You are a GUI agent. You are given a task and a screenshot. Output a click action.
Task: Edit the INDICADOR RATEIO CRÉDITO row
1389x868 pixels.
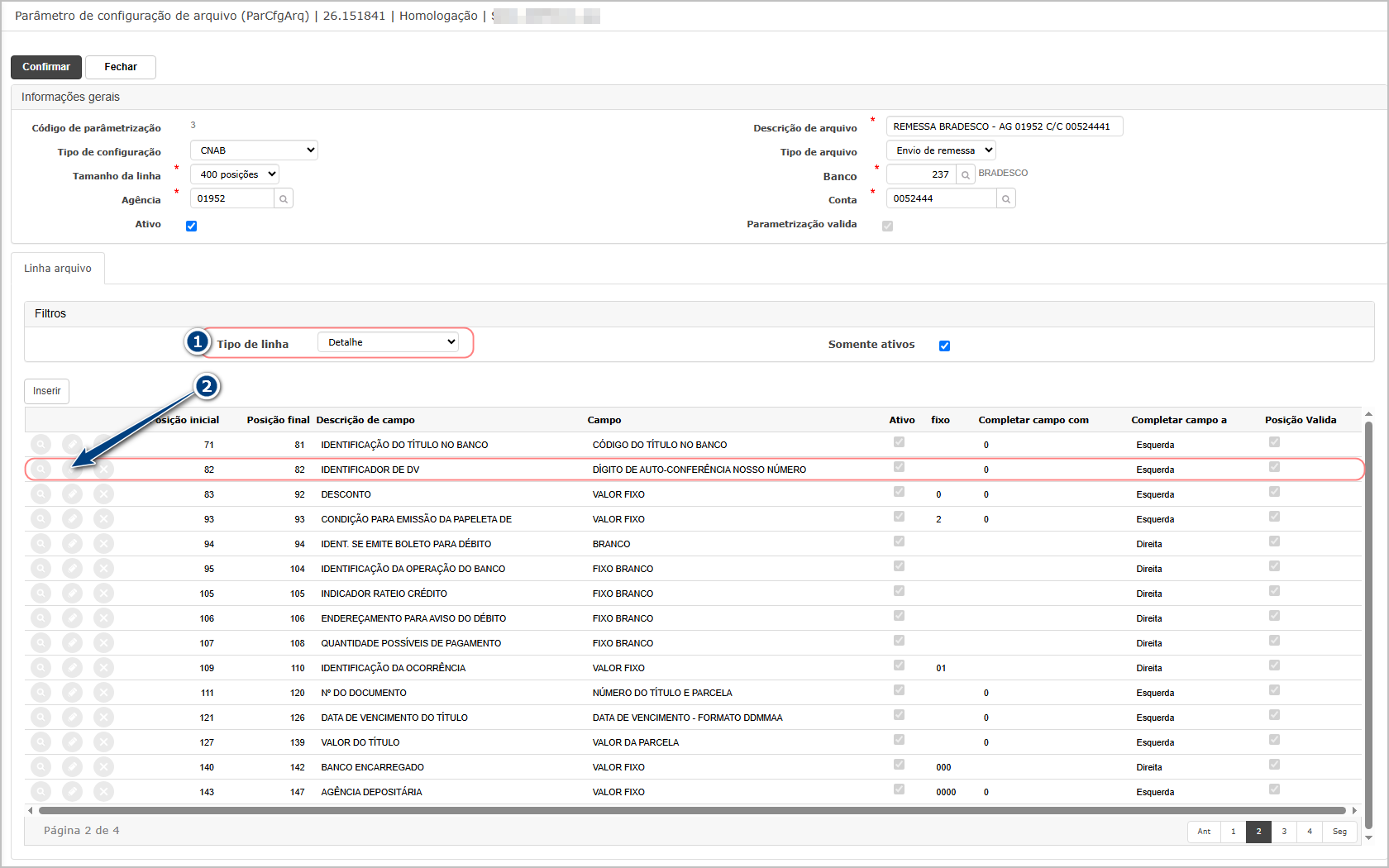click(73, 594)
